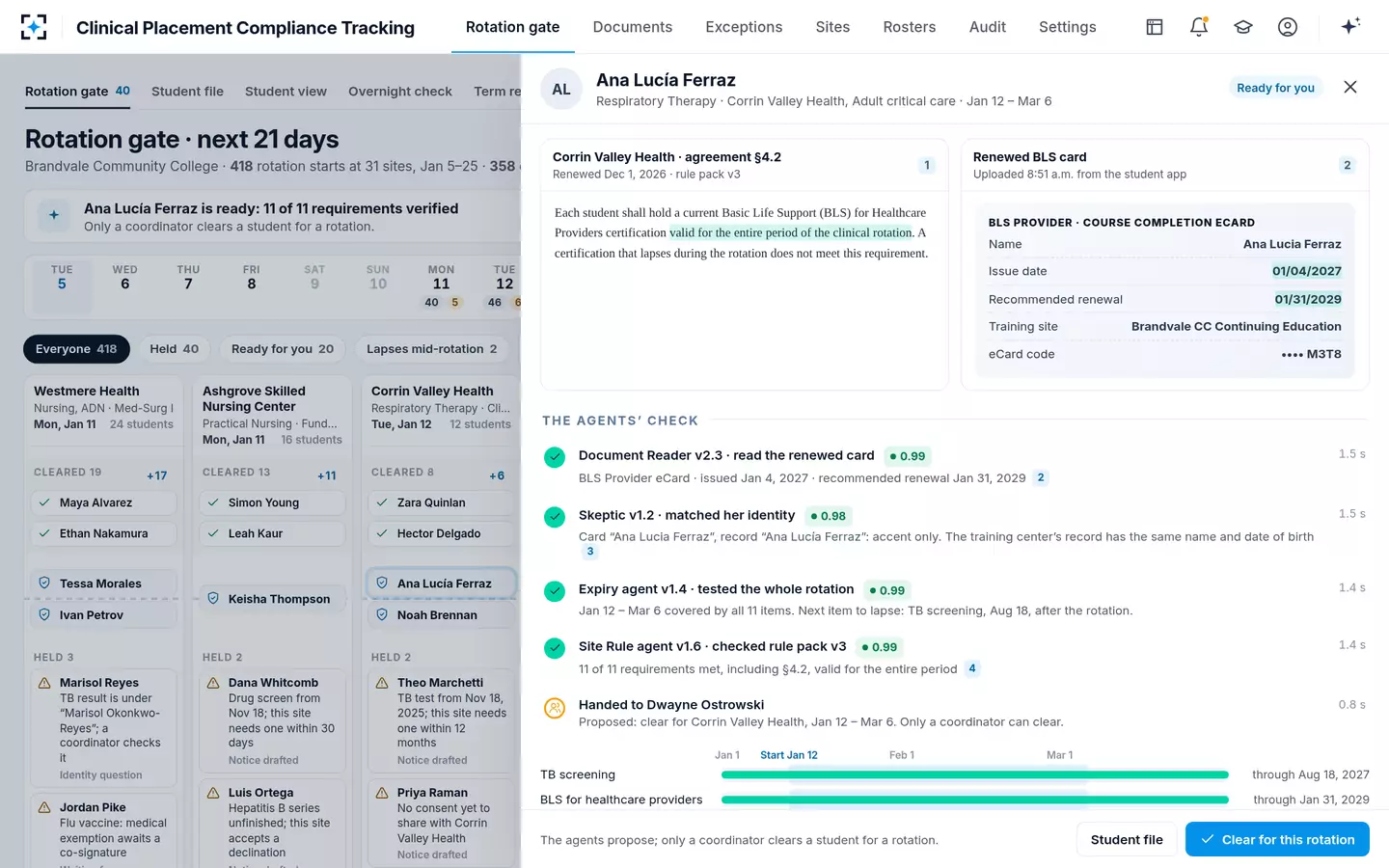Go to the Sites tab
Viewport: 1389px width, 868px height.
tap(832, 27)
